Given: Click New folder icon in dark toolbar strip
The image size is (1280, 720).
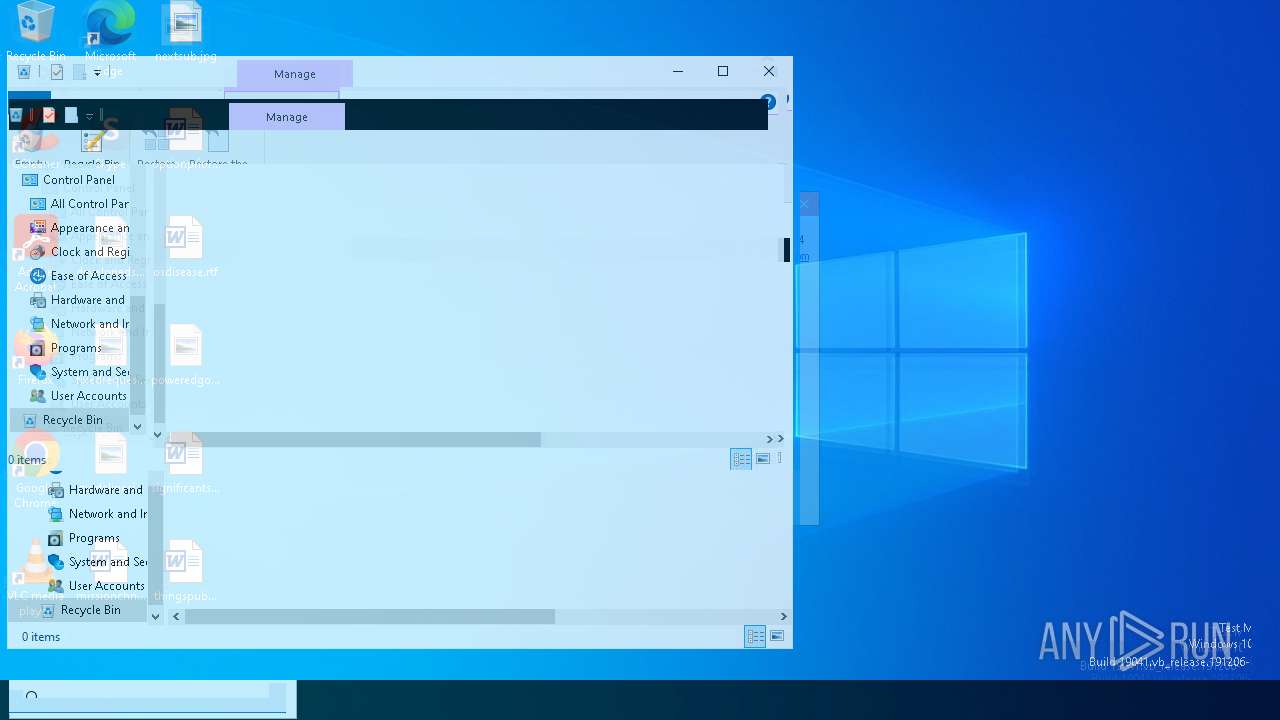Looking at the screenshot, I should point(71,115).
